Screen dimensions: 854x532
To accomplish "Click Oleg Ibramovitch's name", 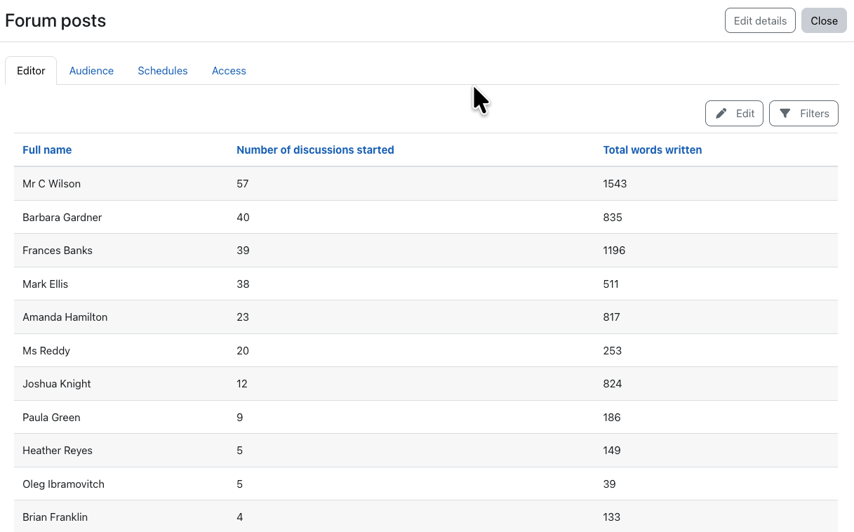I will [63, 484].
